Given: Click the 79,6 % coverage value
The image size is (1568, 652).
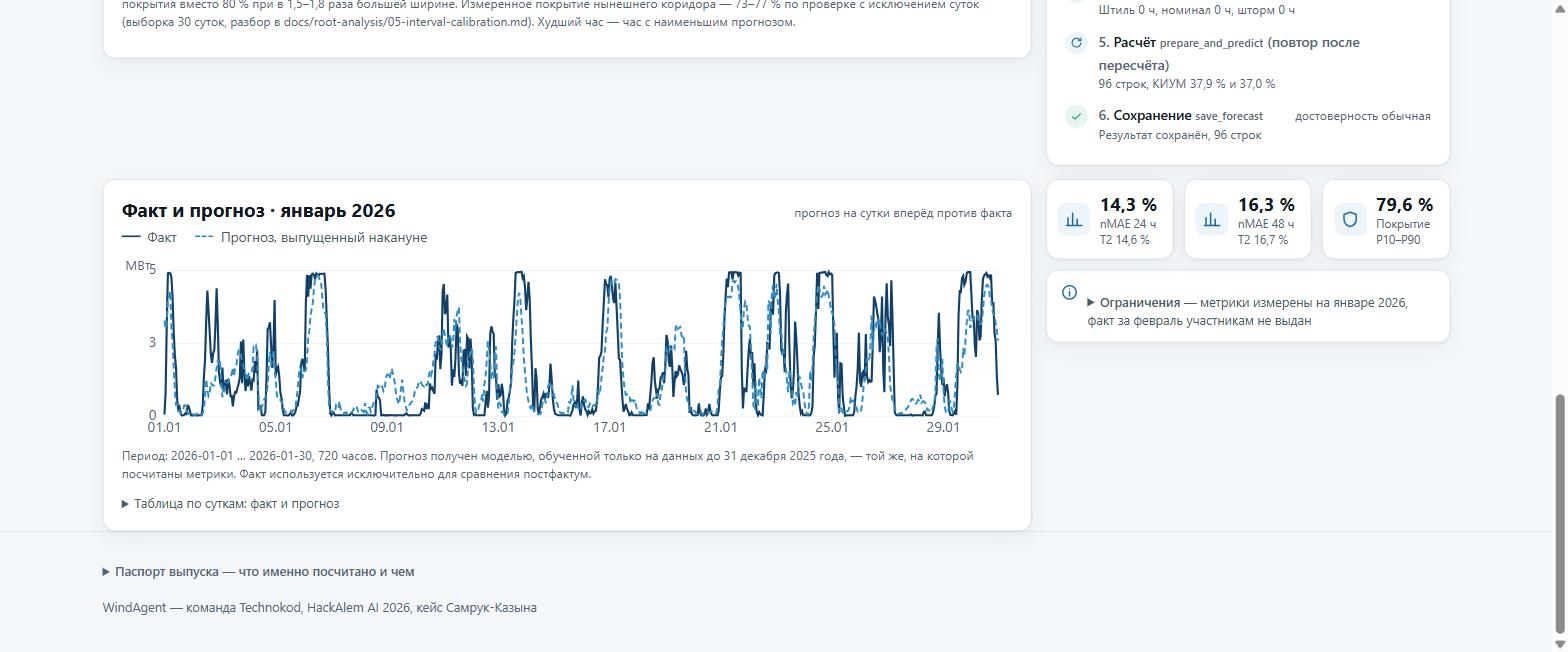Looking at the screenshot, I should 1404,205.
